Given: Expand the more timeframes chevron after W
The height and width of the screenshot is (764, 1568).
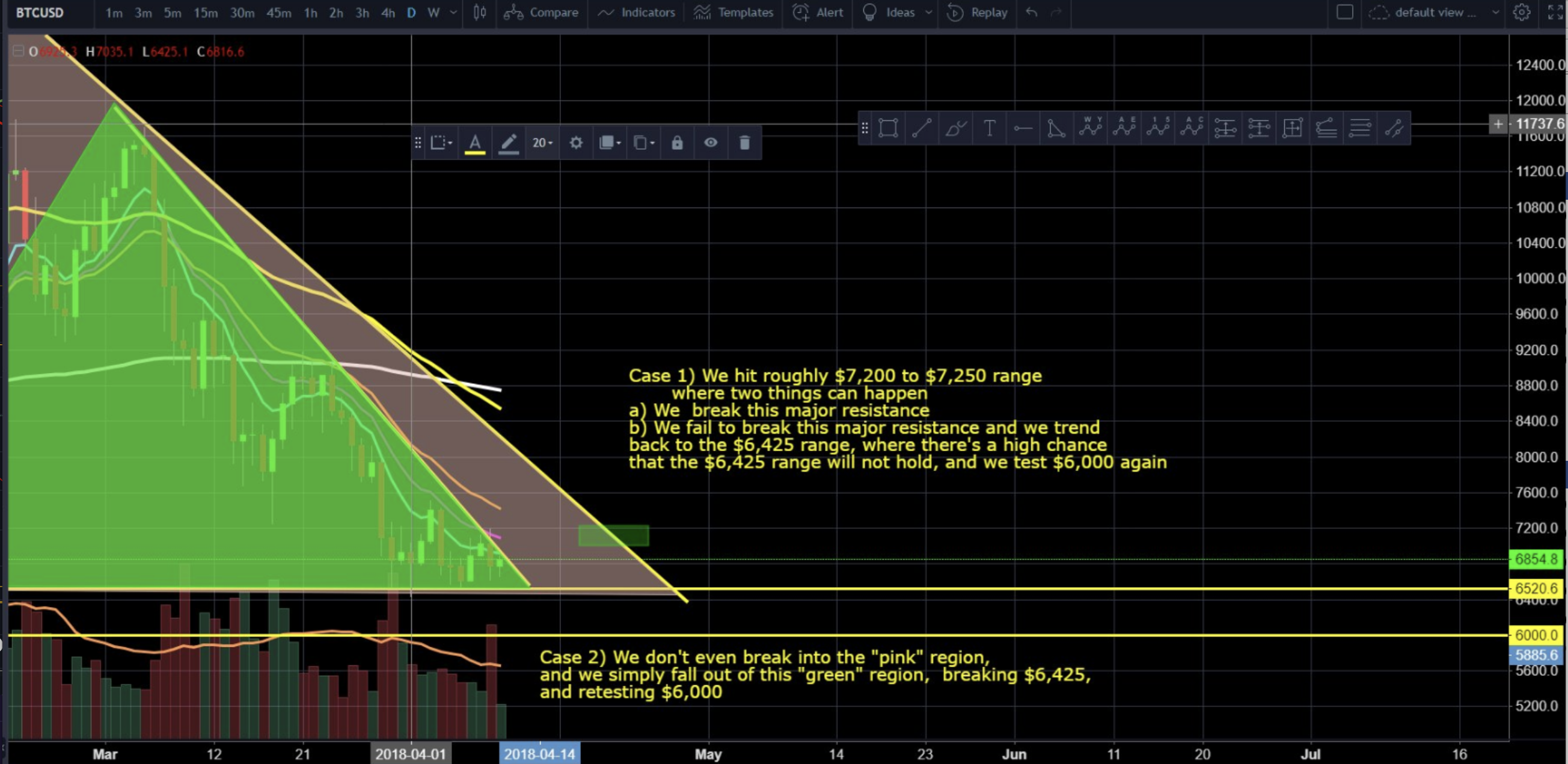Looking at the screenshot, I should [x=453, y=12].
